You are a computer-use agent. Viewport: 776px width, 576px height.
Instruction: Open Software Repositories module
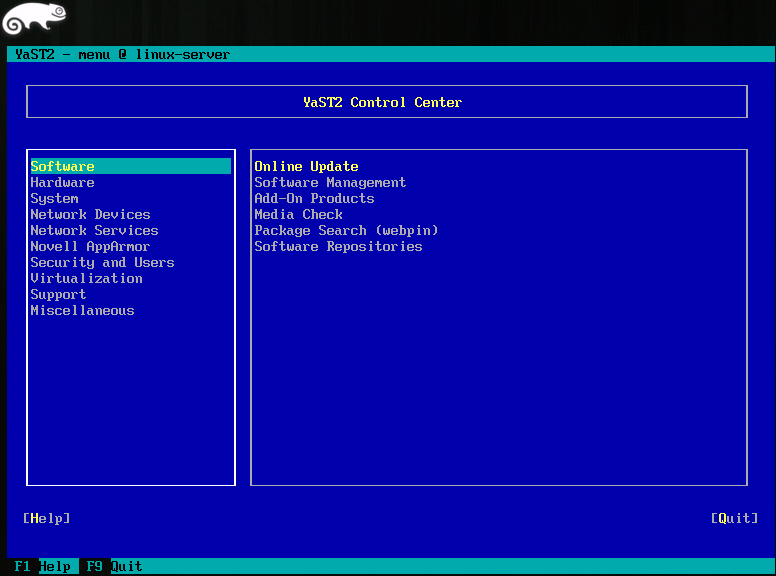pos(339,246)
